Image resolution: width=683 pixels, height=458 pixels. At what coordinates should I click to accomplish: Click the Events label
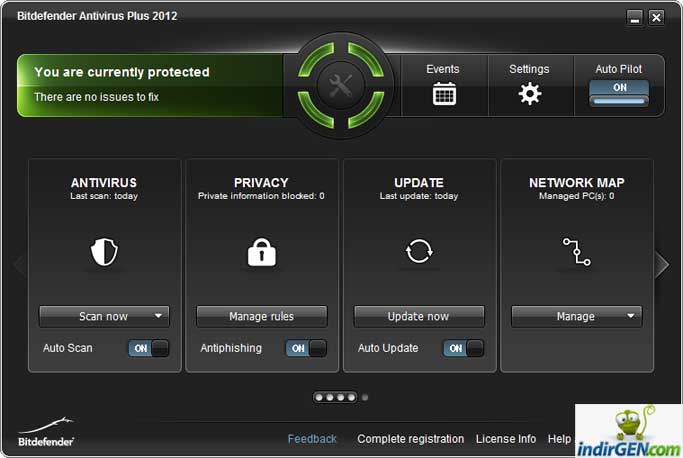pos(443,69)
